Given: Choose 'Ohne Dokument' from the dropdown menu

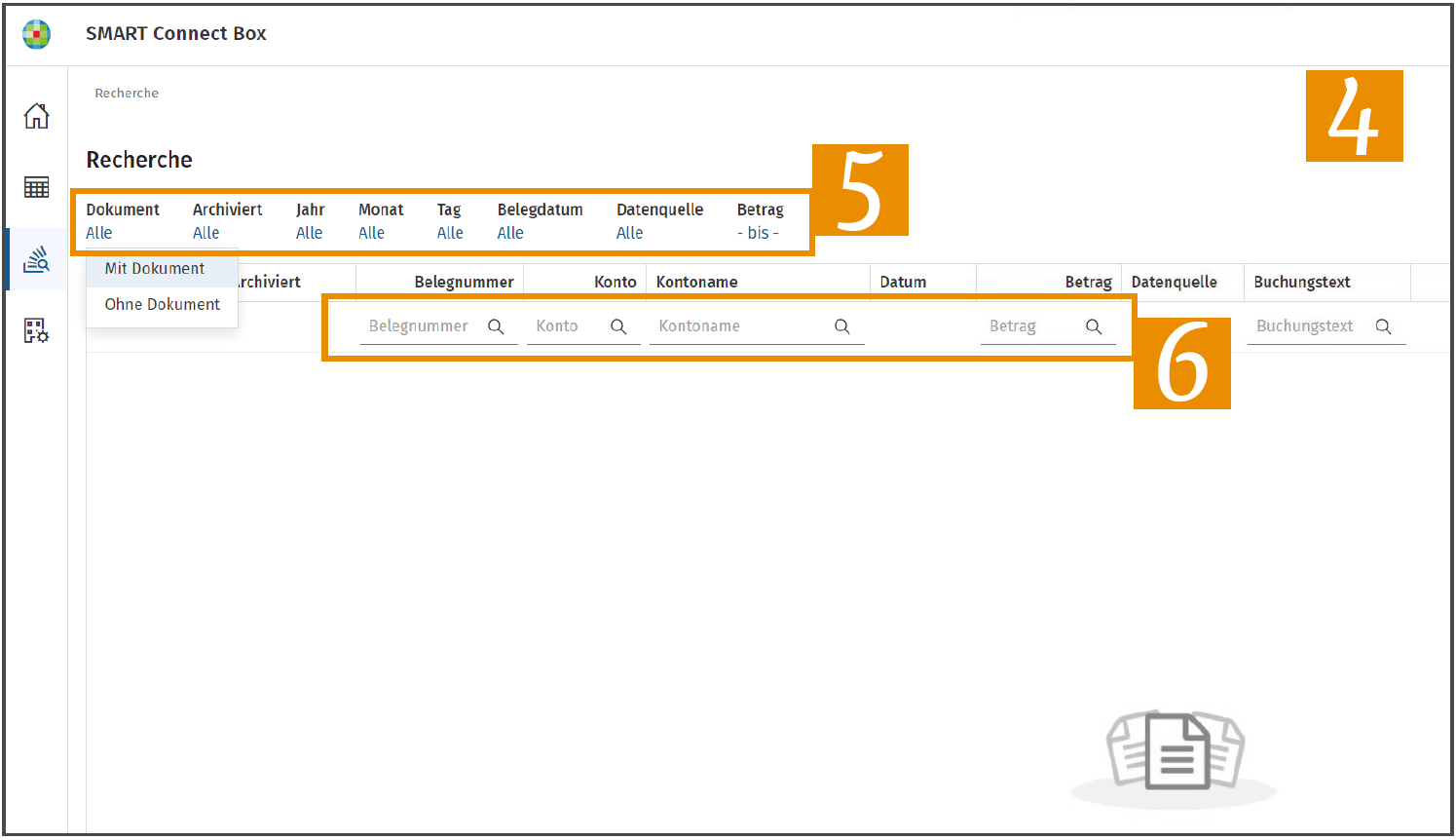Looking at the screenshot, I should pyautogui.click(x=162, y=305).
